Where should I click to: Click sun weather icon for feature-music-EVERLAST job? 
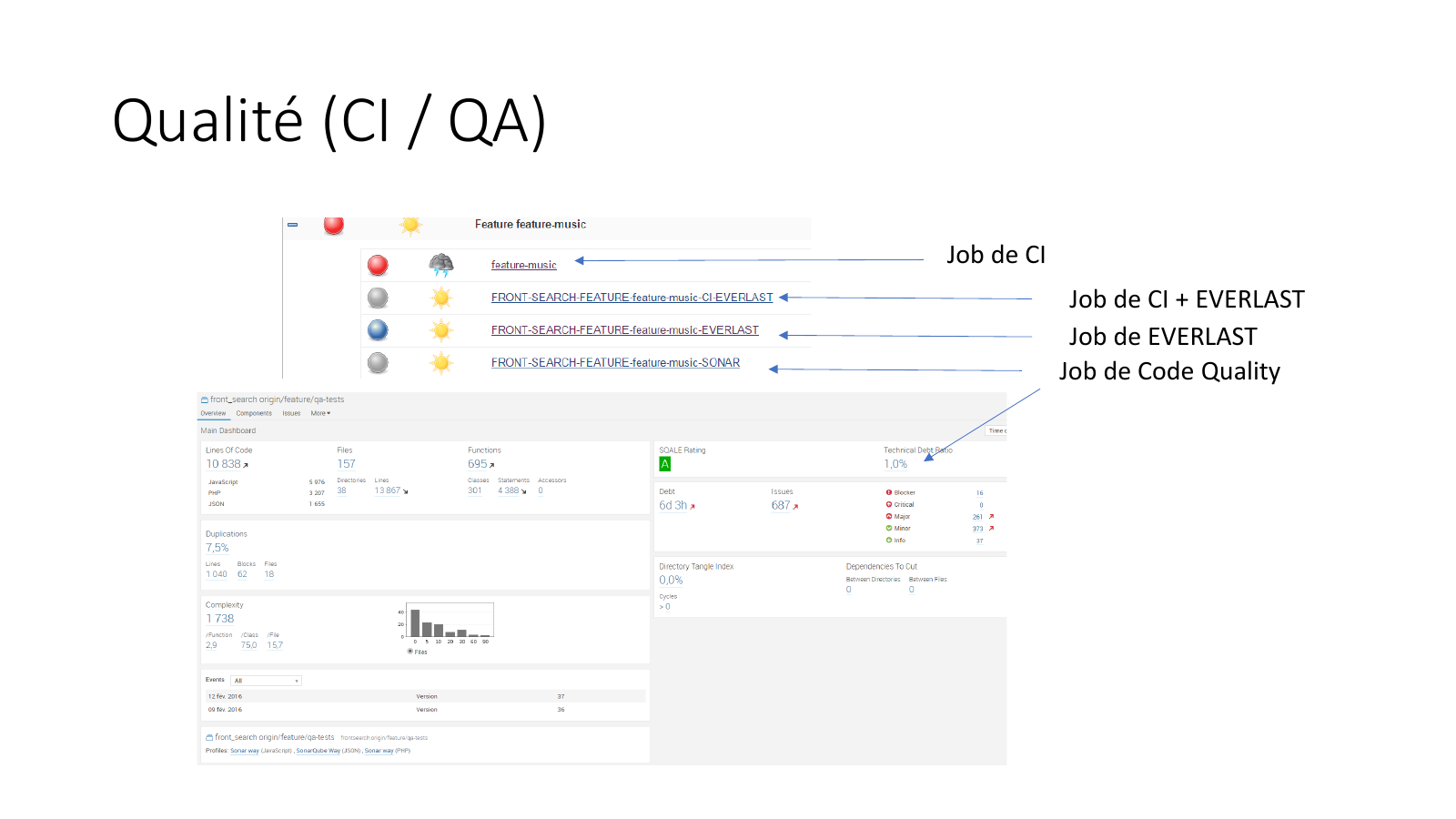tap(441, 330)
